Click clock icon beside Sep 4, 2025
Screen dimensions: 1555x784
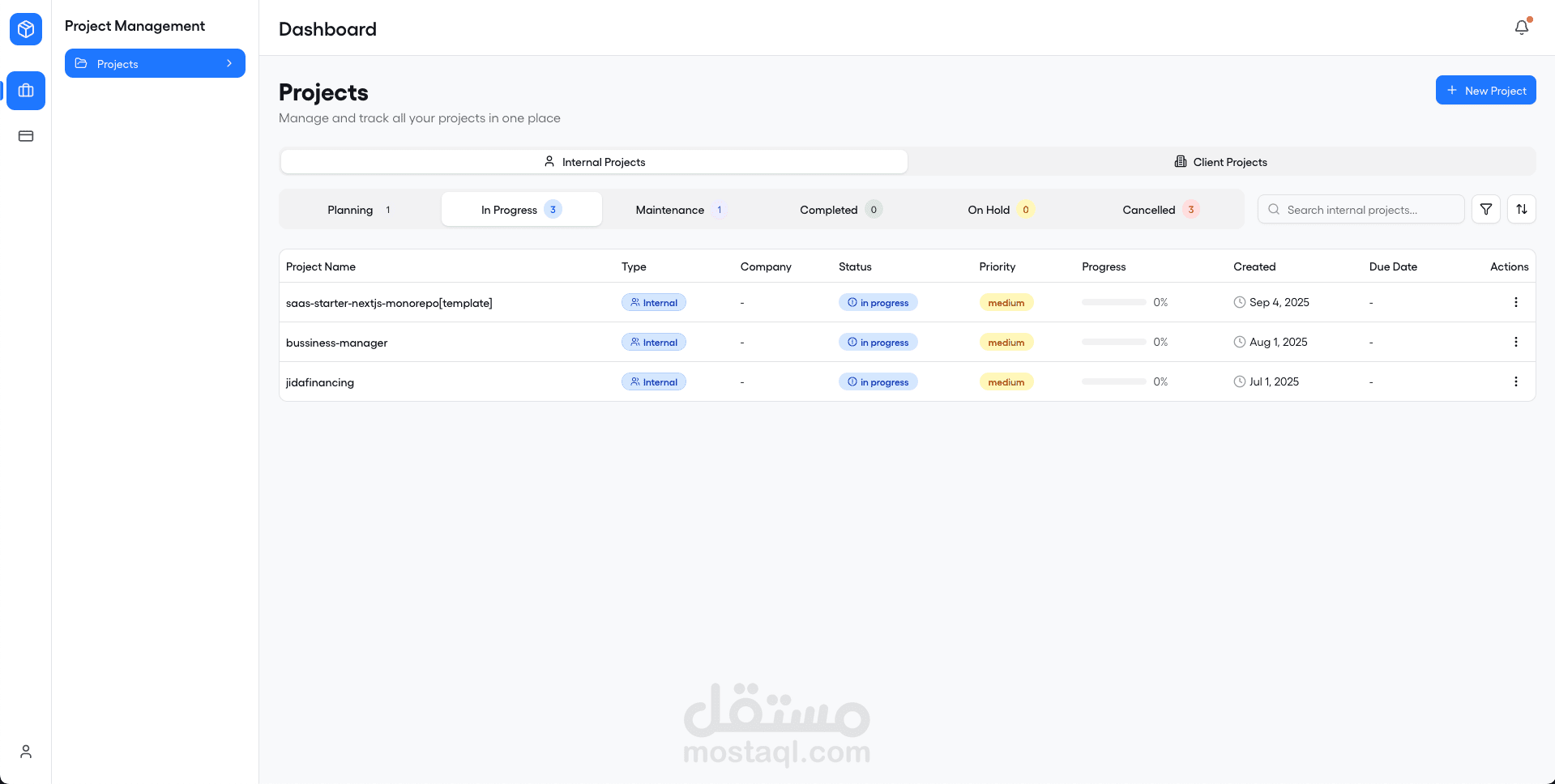(1240, 302)
